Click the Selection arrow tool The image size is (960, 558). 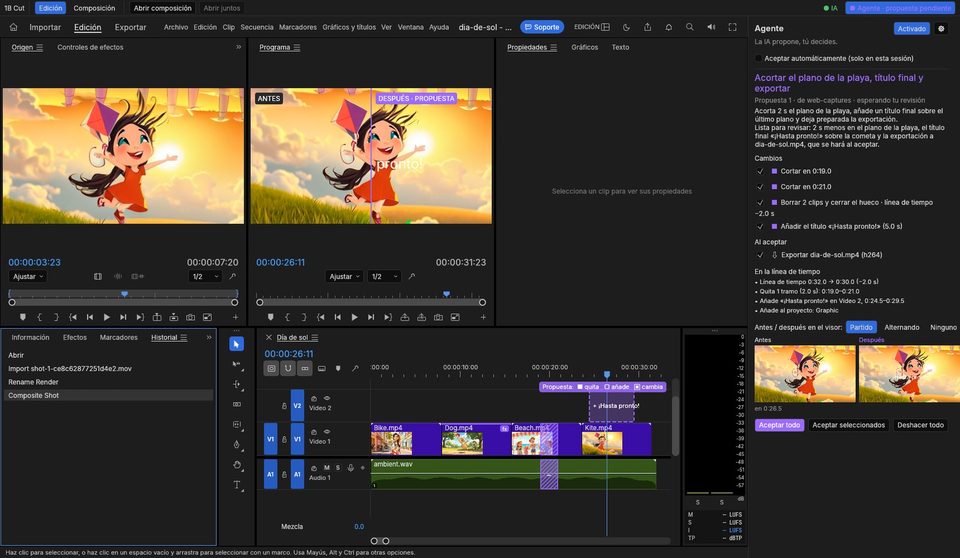point(236,344)
